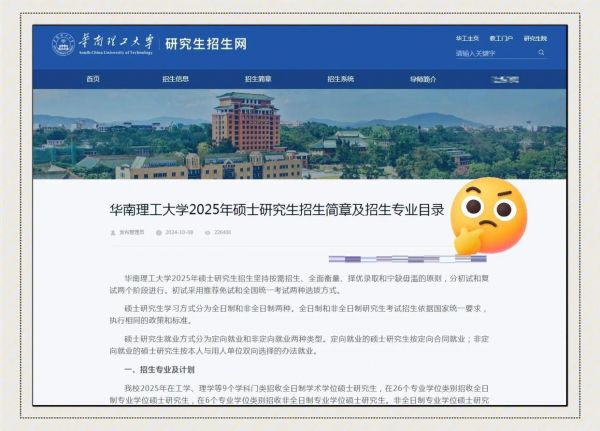This screenshot has height=431, width=600.
Task: Follow the 研究生院 link
Action: click(x=535, y=38)
